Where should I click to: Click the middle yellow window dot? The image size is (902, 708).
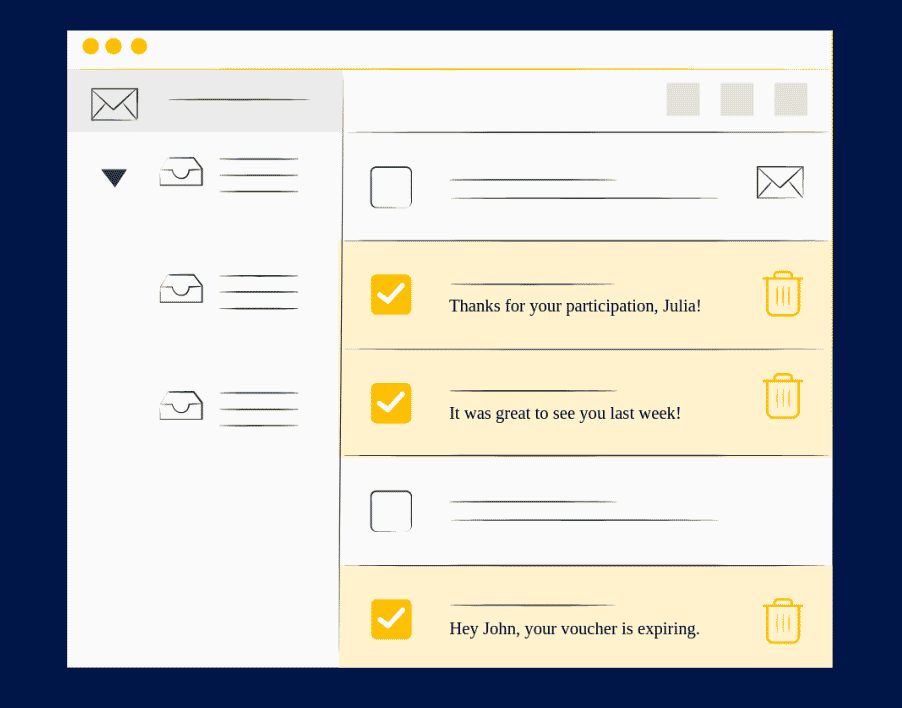(113, 46)
